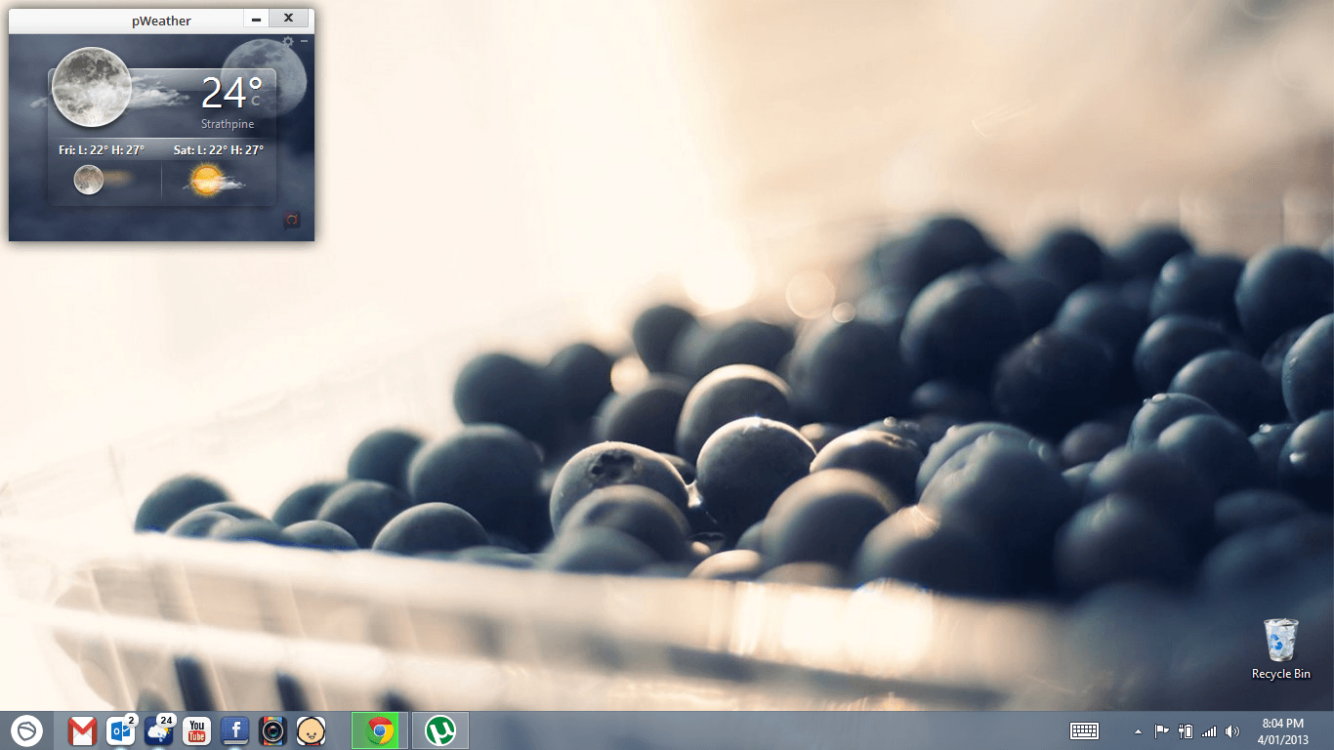This screenshot has width=1334, height=750.
Task: Minimize the pWeather window
Action: pyautogui.click(x=257, y=19)
